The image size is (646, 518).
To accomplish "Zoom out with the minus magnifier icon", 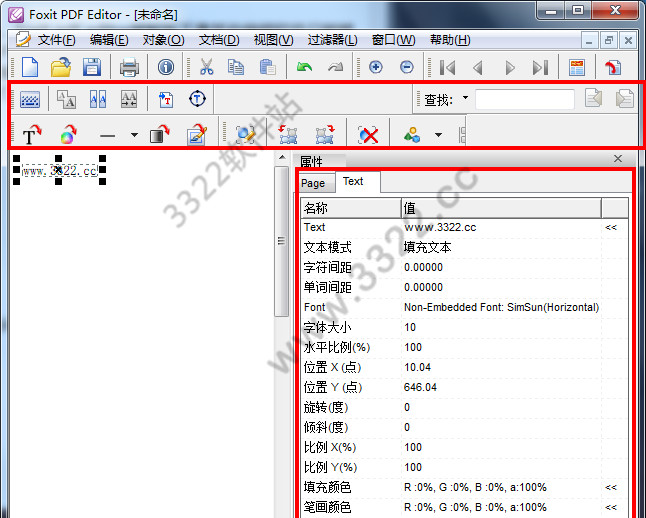I will coord(407,67).
